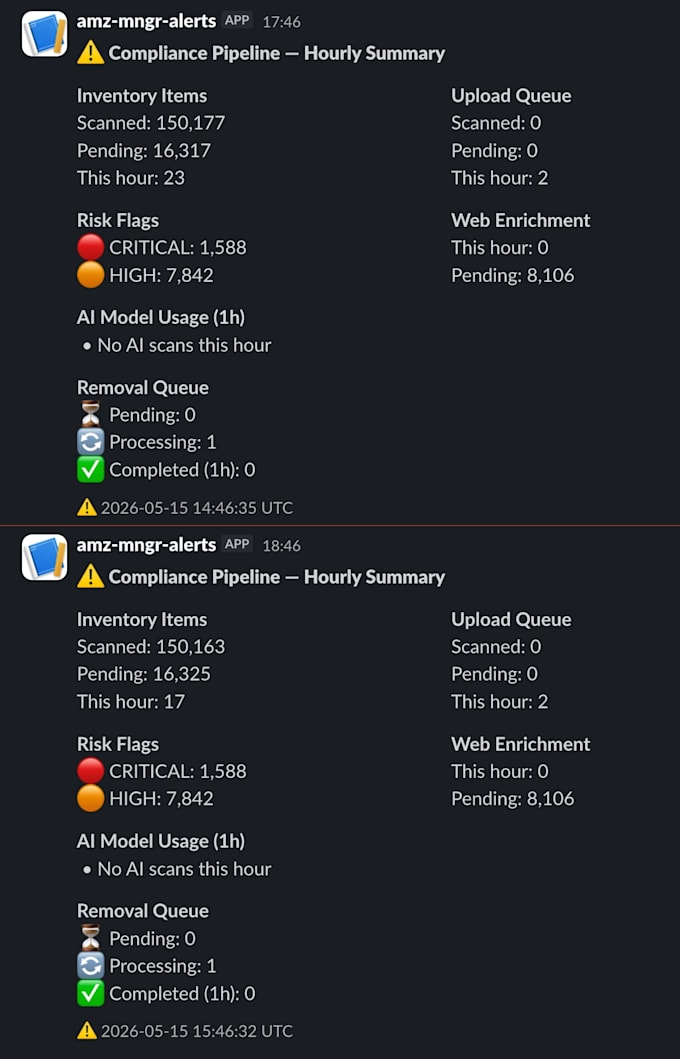
Task: Click the orange HIGH circle in first message
Action: [90, 275]
